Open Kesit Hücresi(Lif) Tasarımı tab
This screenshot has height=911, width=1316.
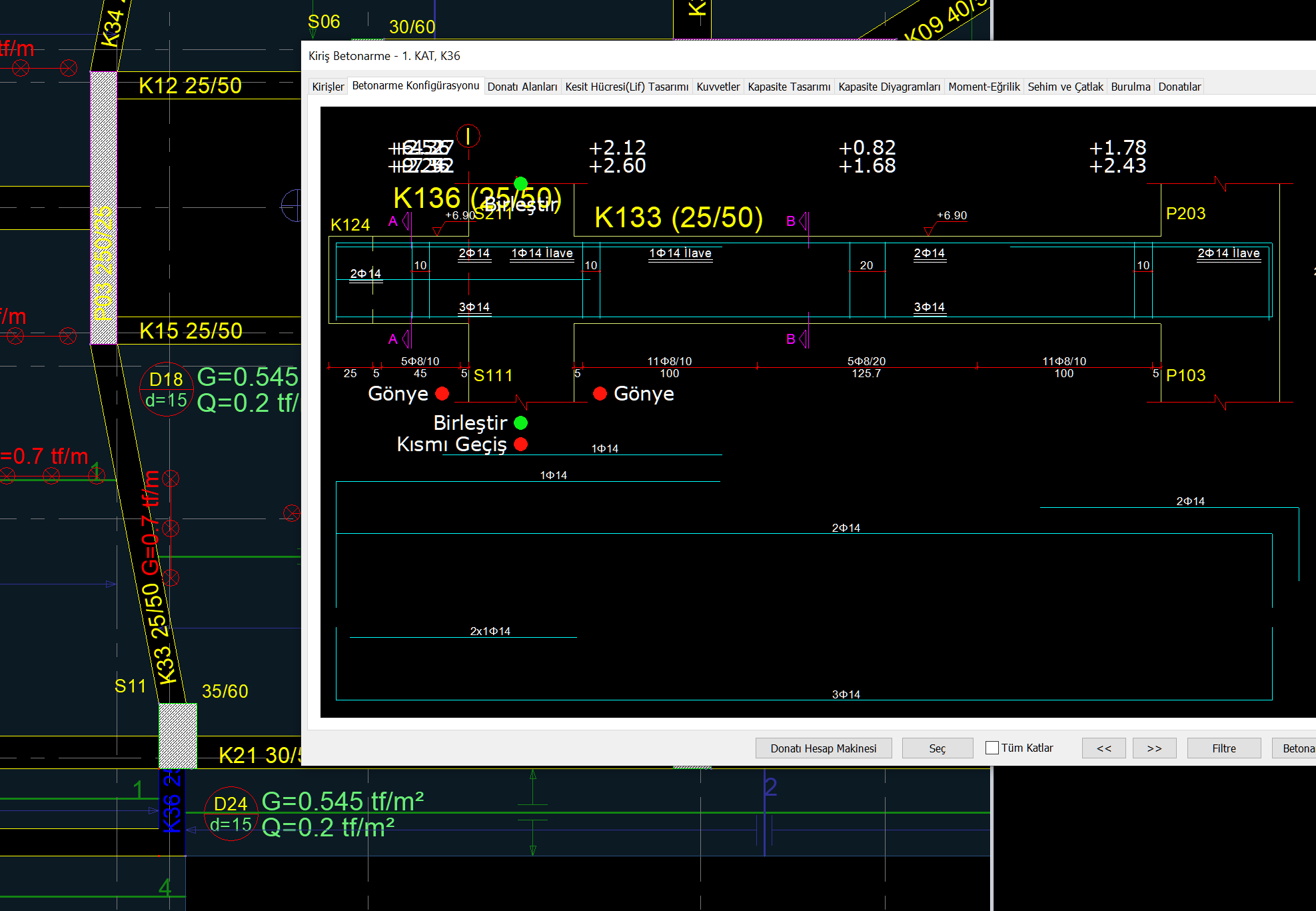coord(627,87)
